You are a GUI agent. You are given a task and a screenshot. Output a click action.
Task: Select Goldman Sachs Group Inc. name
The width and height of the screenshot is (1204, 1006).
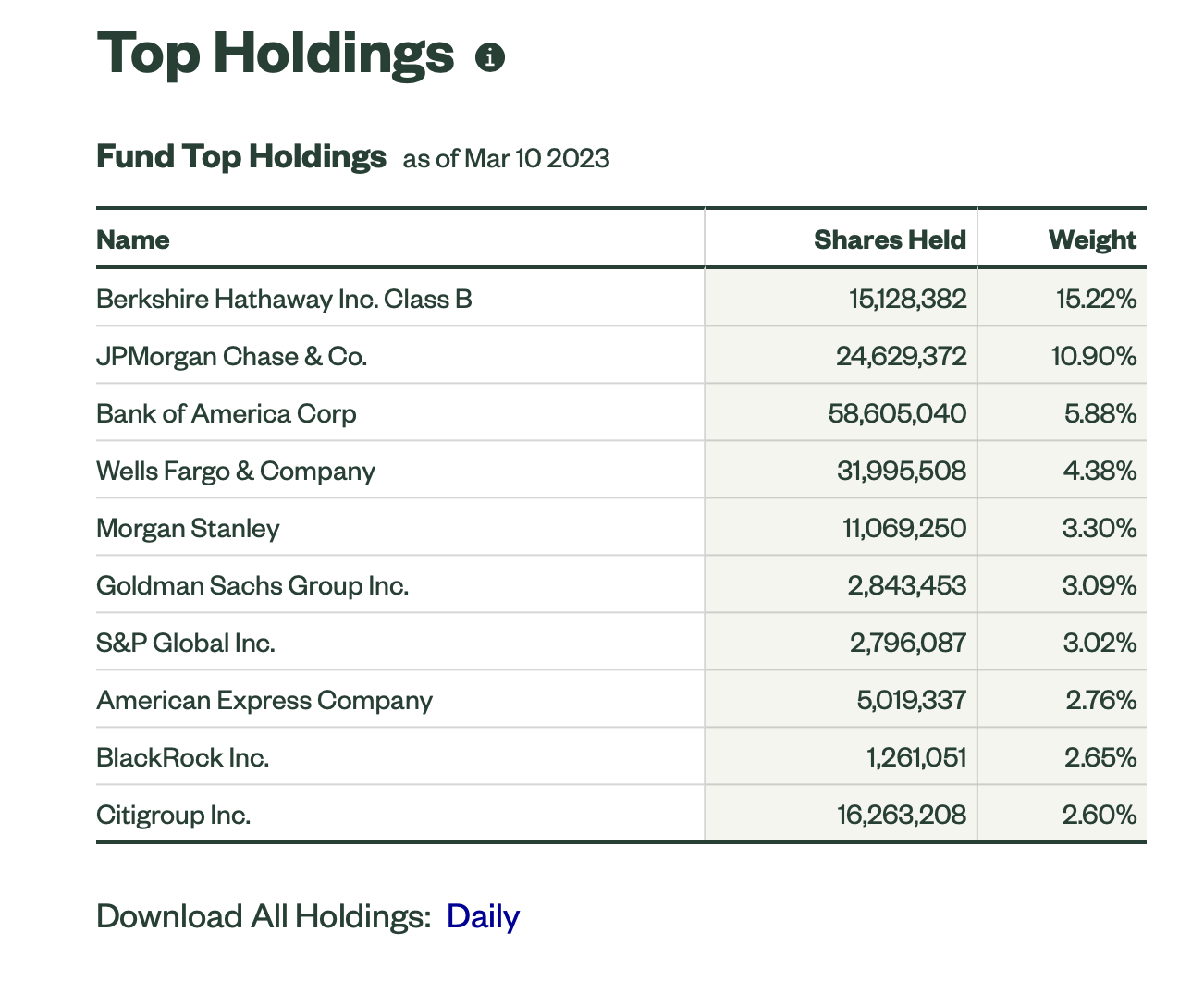pos(252,585)
